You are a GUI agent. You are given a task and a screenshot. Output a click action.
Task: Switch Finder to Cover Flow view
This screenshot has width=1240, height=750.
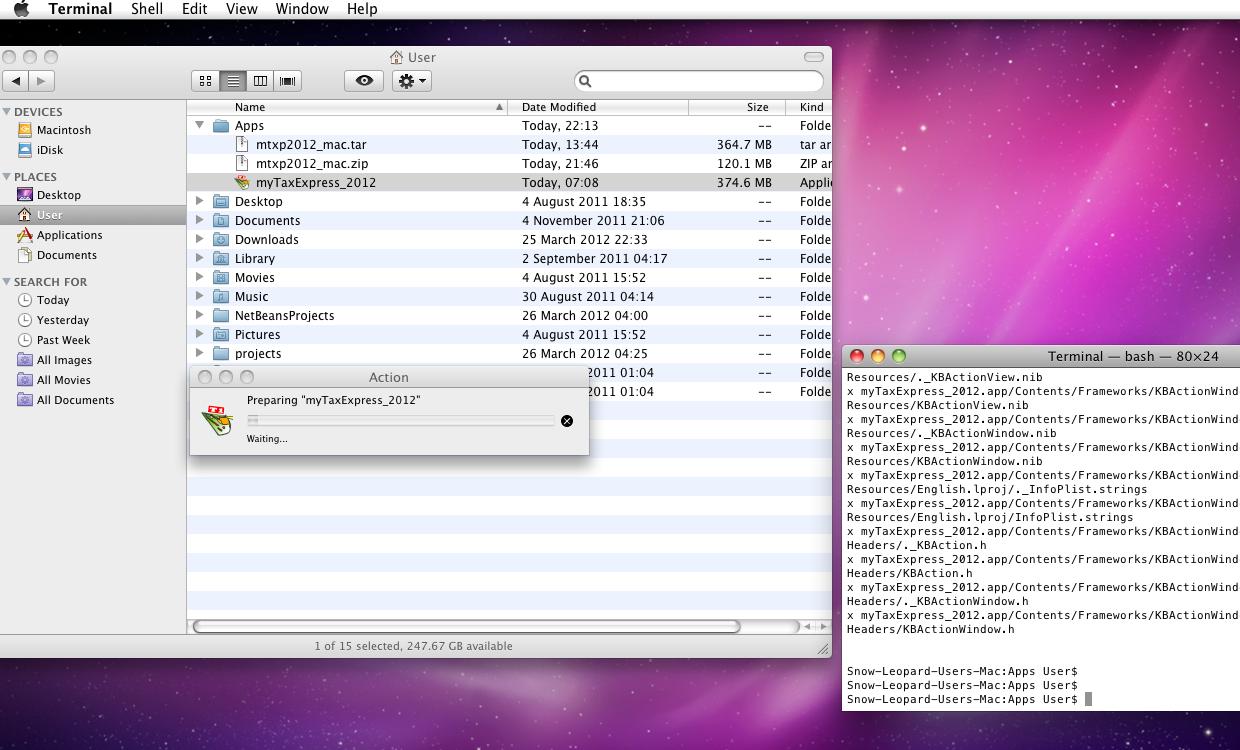pyautogui.click(x=287, y=81)
